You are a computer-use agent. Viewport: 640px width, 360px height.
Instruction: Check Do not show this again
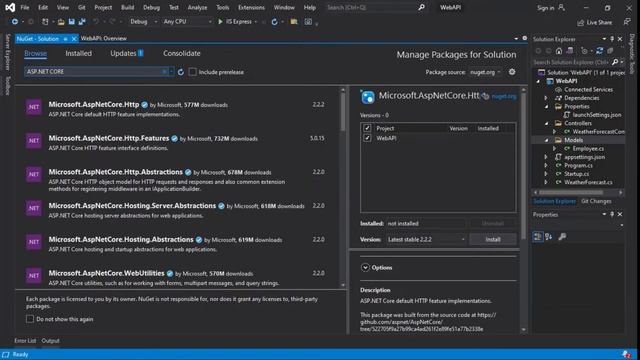[30, 319]
